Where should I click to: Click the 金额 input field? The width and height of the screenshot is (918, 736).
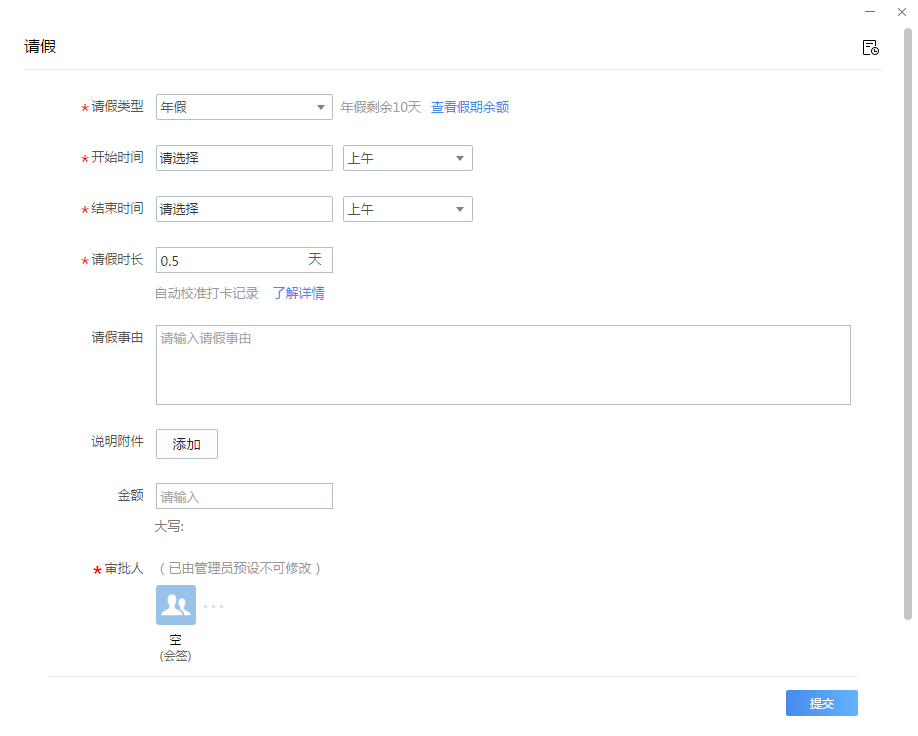click(244, 496)
